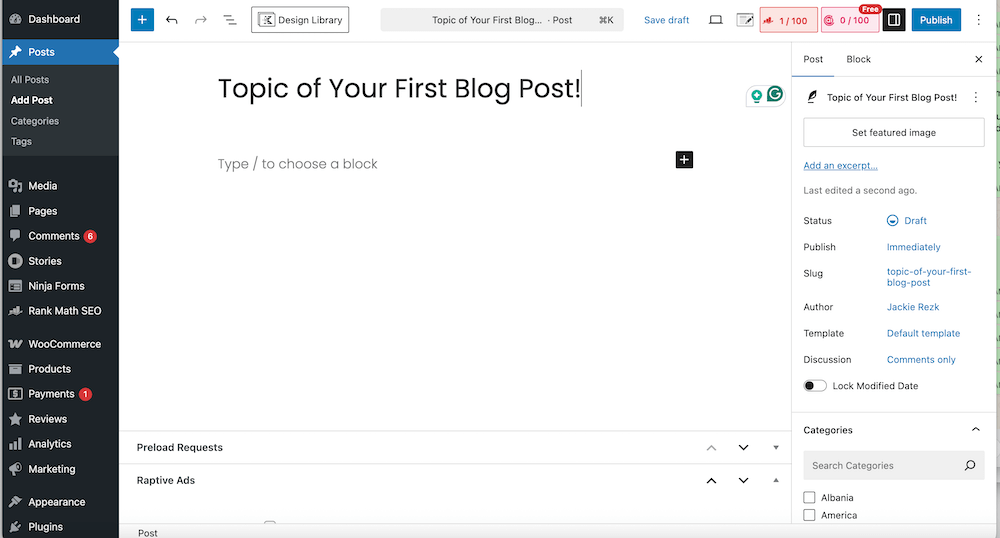The height and width of the screenshot is (538, 1000).
Task: Edit the slug topic-of-your-first-blog-post
Action: tap(929, 277)
